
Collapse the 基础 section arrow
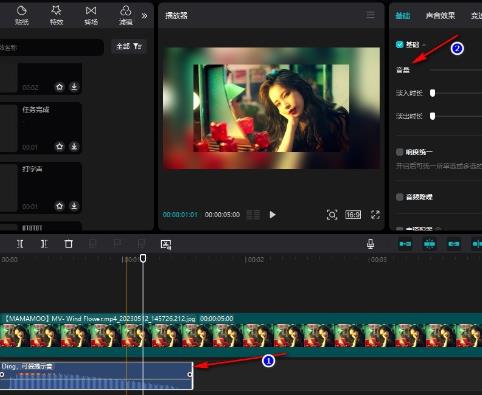pyautogui.click(x=424, y=45)
